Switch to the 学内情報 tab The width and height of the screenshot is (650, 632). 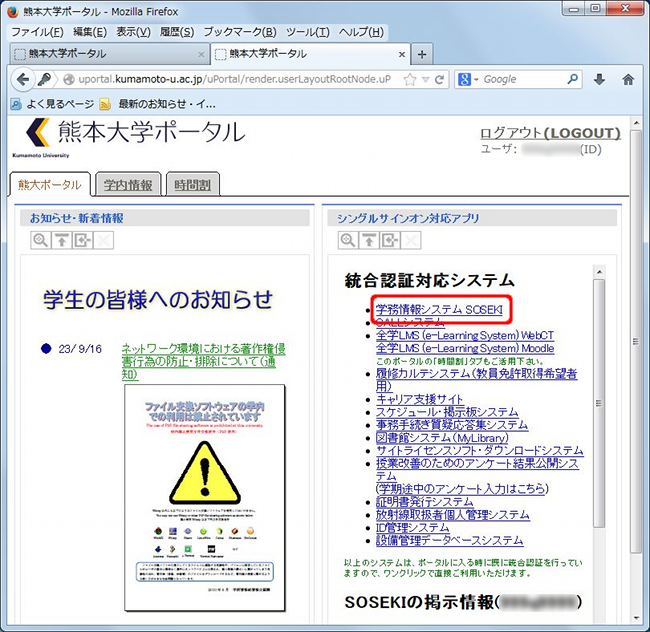(128, 184)
